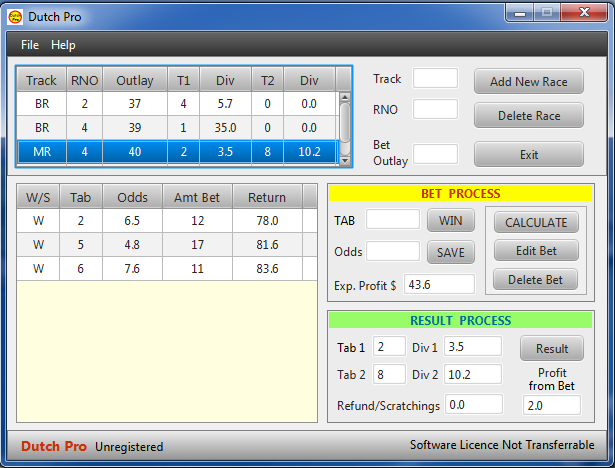Click the Div 1 result field
Viewport: 615px width, 468px height.
(473, 346)
